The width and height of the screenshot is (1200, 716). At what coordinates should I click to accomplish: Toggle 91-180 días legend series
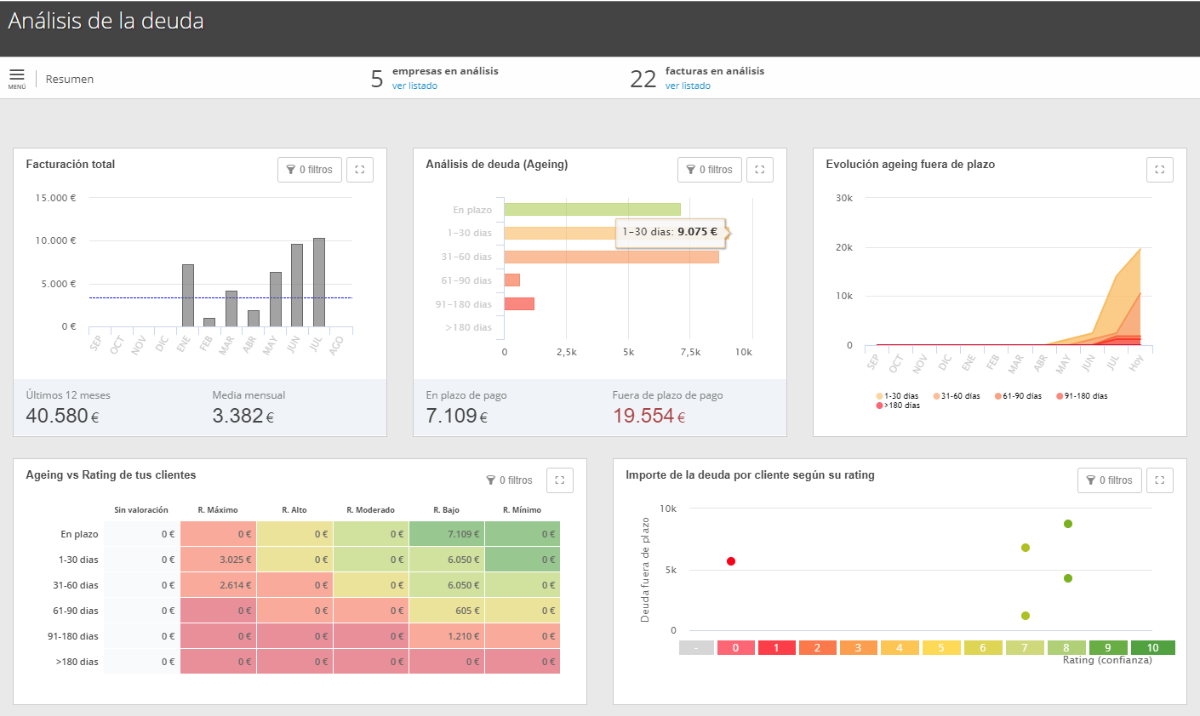(x=1082, y=396)
